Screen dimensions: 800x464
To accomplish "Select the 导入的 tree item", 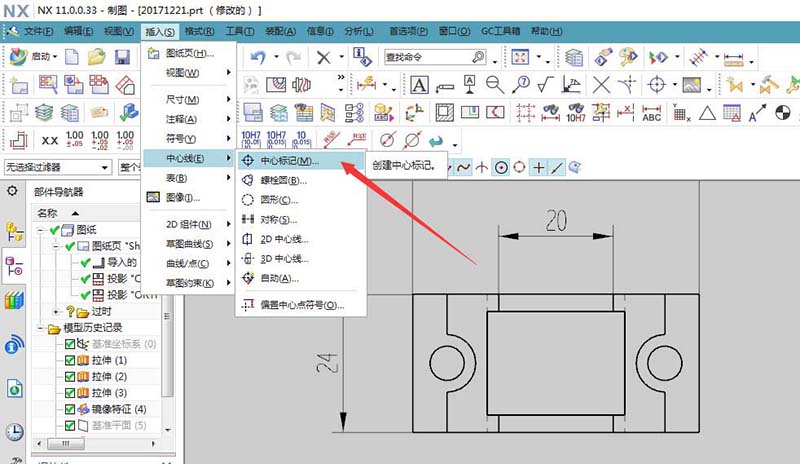I will point(122,262).
